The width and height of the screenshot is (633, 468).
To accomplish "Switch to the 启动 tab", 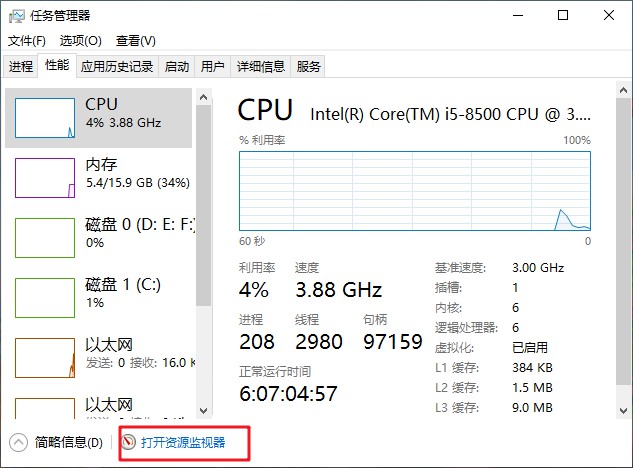I will tap(177, 67).
